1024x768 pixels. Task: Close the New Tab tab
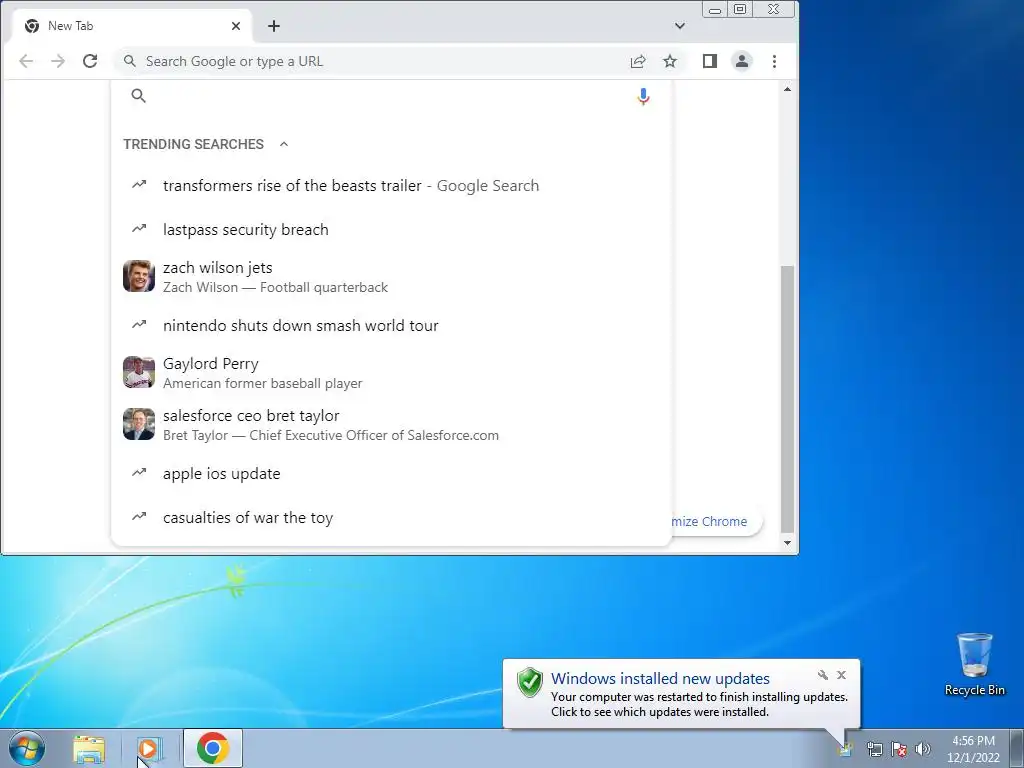(236, 25)
